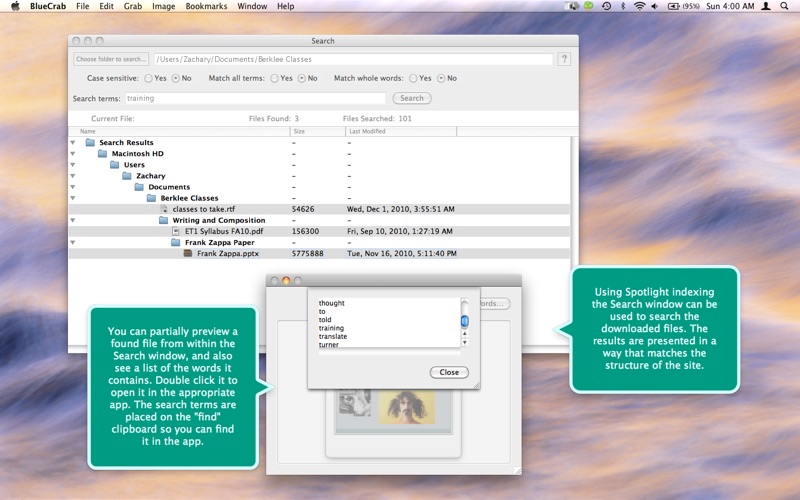Click the Search button

[412, 98]
